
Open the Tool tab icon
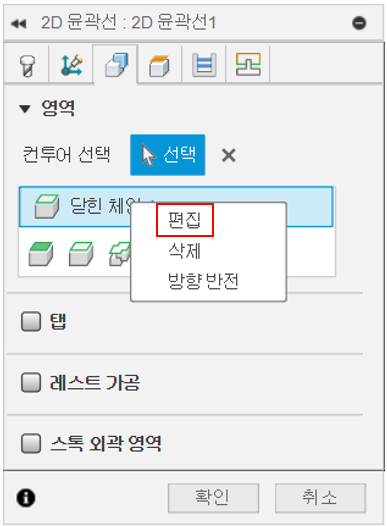coord(27,65)
